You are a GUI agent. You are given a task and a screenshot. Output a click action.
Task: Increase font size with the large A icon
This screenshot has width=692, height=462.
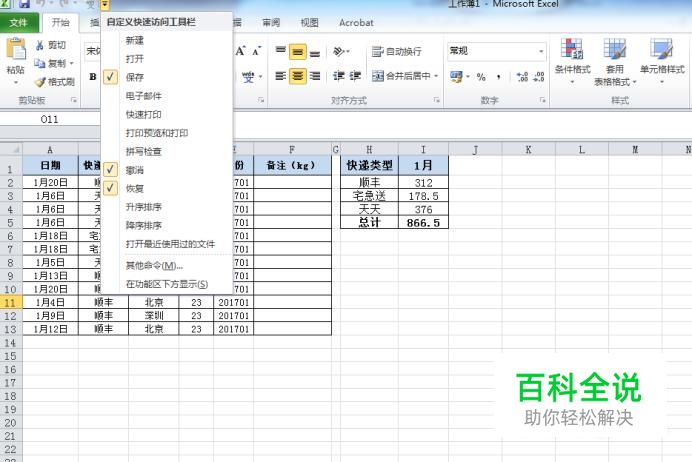point(241,51)
